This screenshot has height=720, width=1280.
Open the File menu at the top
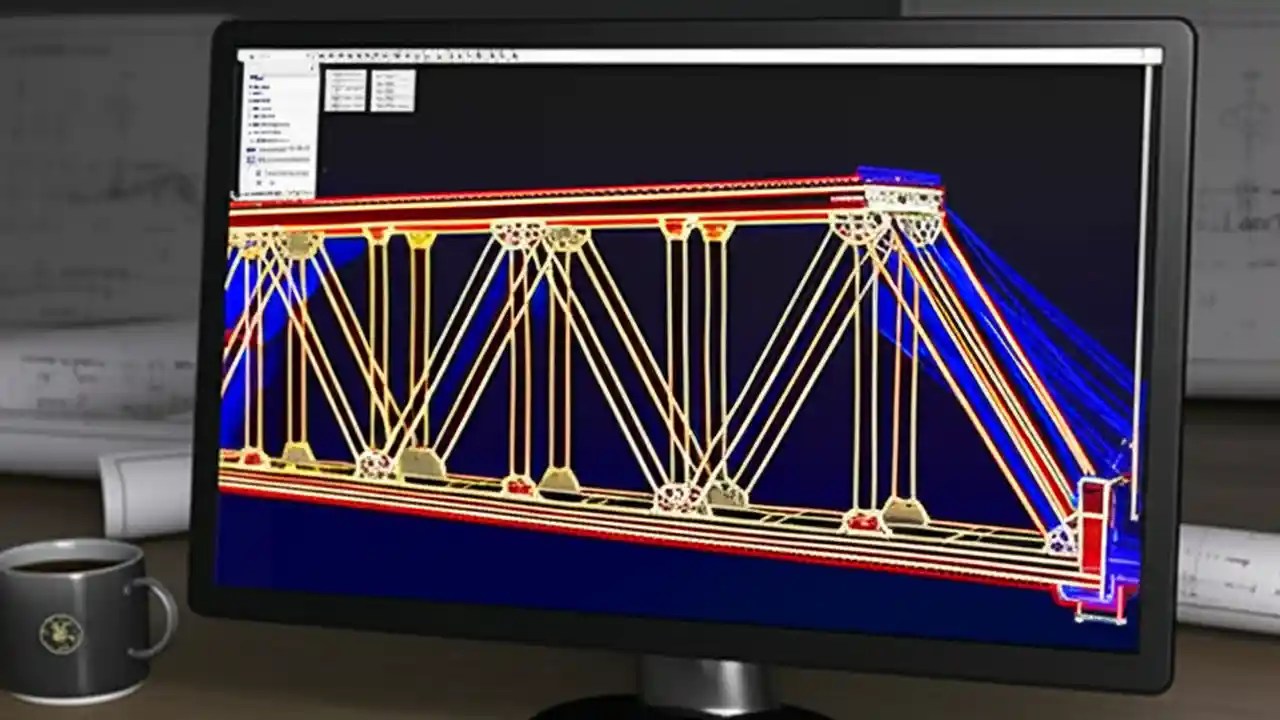[253, 57]
